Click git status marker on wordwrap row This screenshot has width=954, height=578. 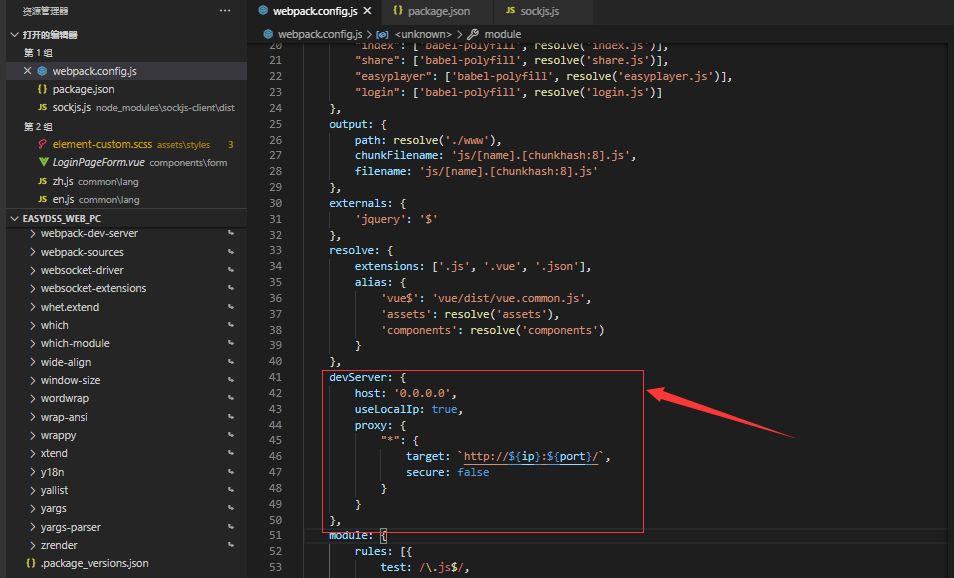(231, 398)
